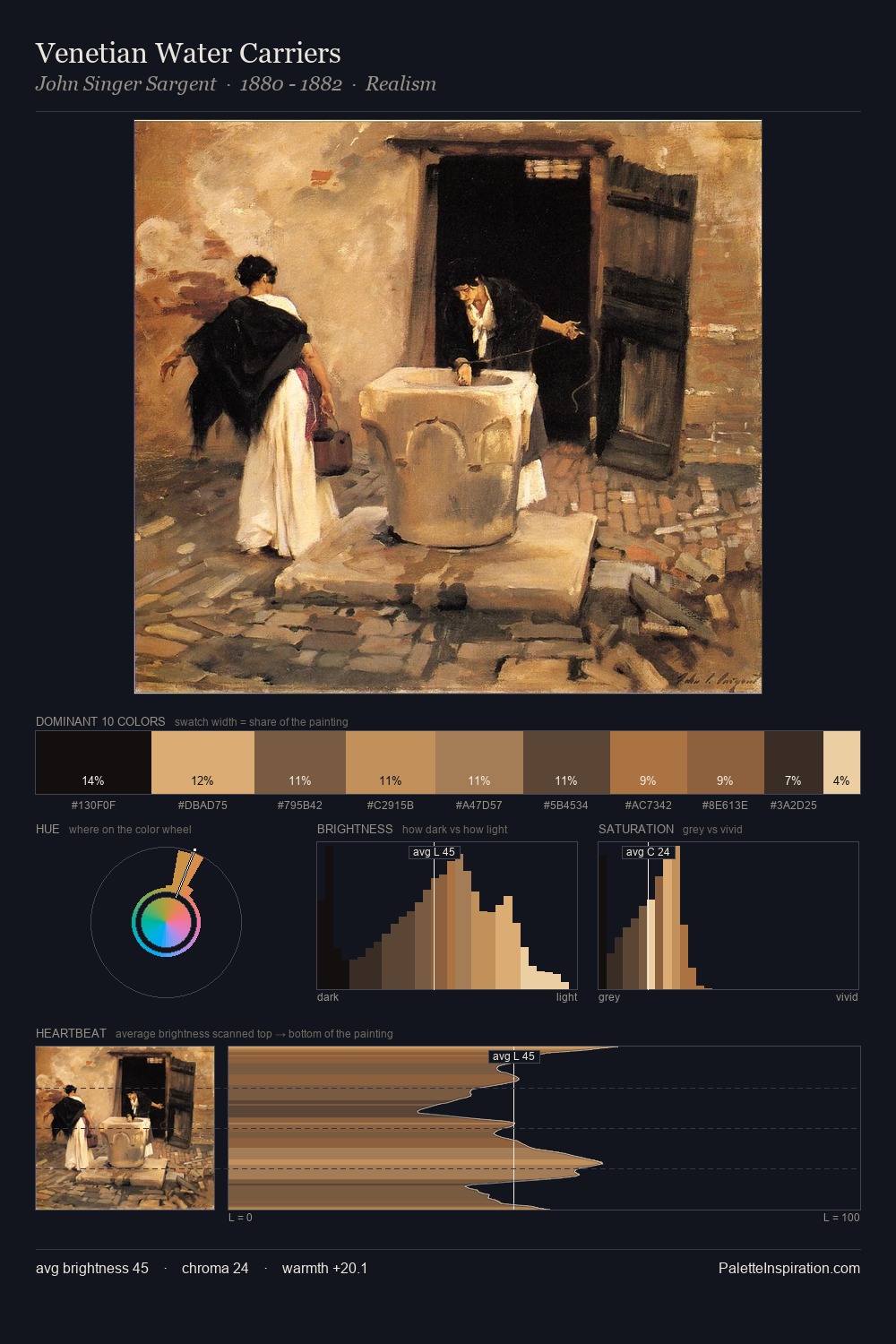Select the #130F0F black swatch
This screenshot has height=1344, width=896.
tap(93, 762)
